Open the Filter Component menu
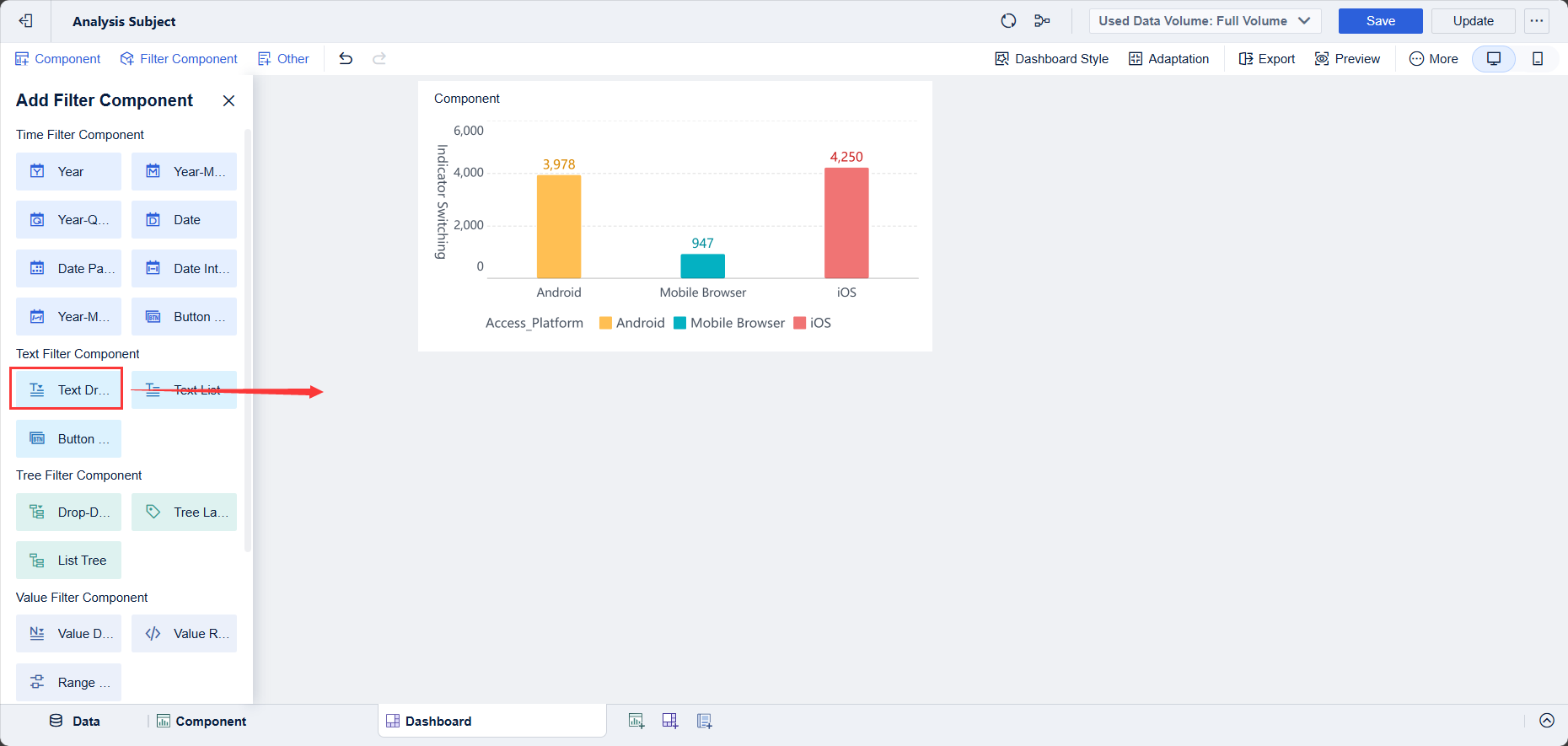1568x746 pixels. [179, 59]
